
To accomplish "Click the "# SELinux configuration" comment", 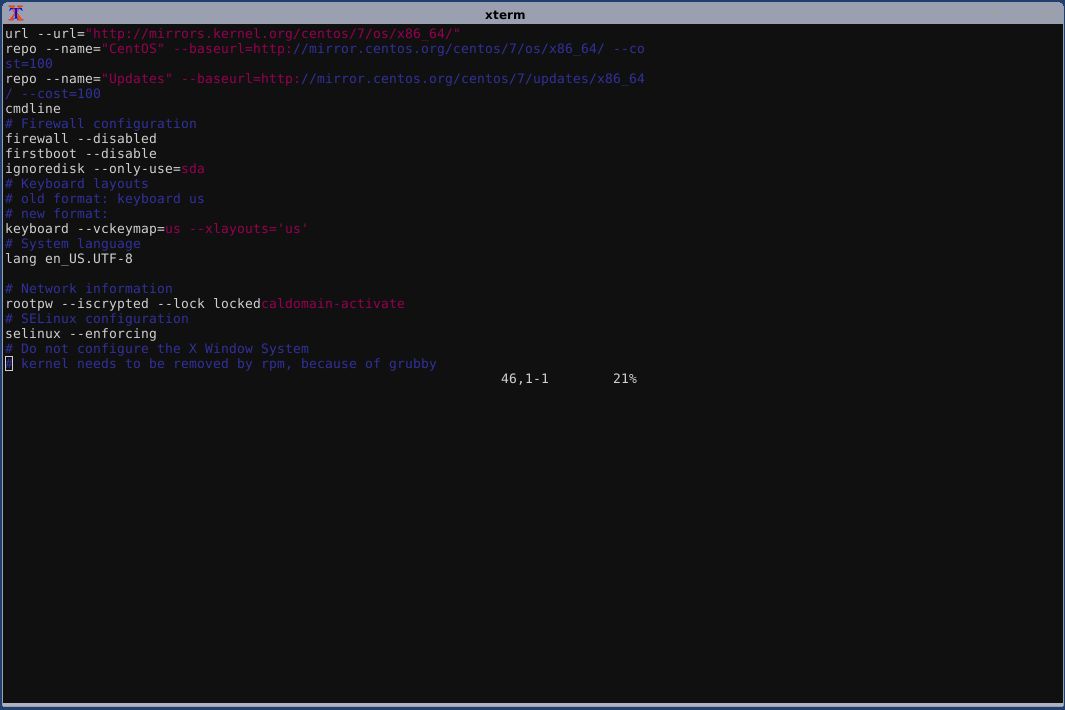I will click(x=97, y=318).
